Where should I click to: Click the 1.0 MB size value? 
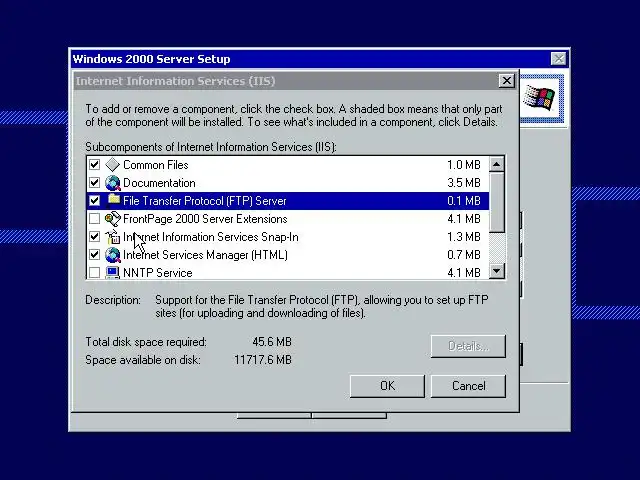[464, 165]
